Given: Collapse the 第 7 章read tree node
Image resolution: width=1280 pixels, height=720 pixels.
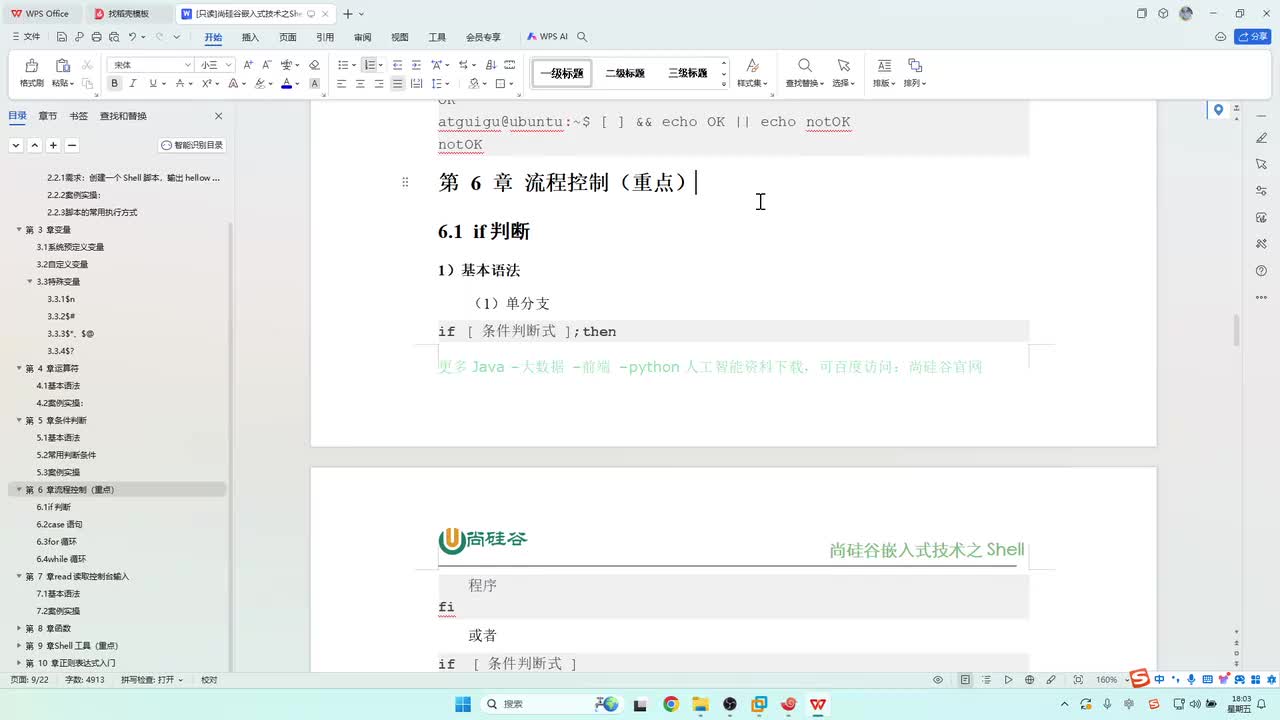Looking at the screenshot, I should pyautogui.click(x=19, y=576).
